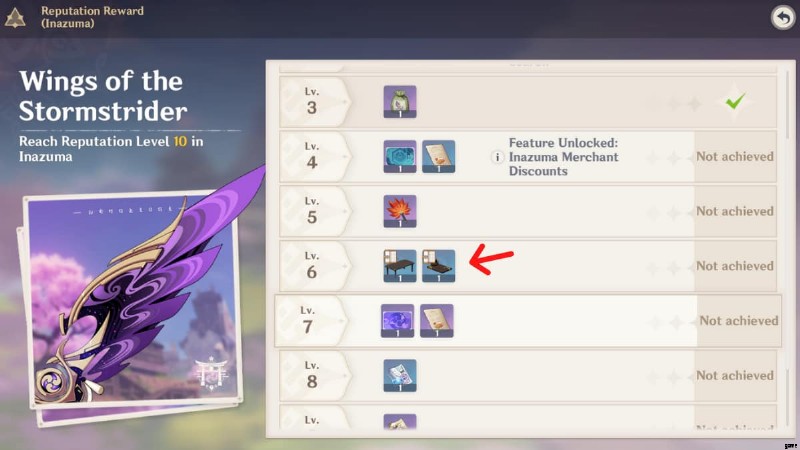Select the Lv. 5 level row label
Screen dimensions: 800x450
312,211
